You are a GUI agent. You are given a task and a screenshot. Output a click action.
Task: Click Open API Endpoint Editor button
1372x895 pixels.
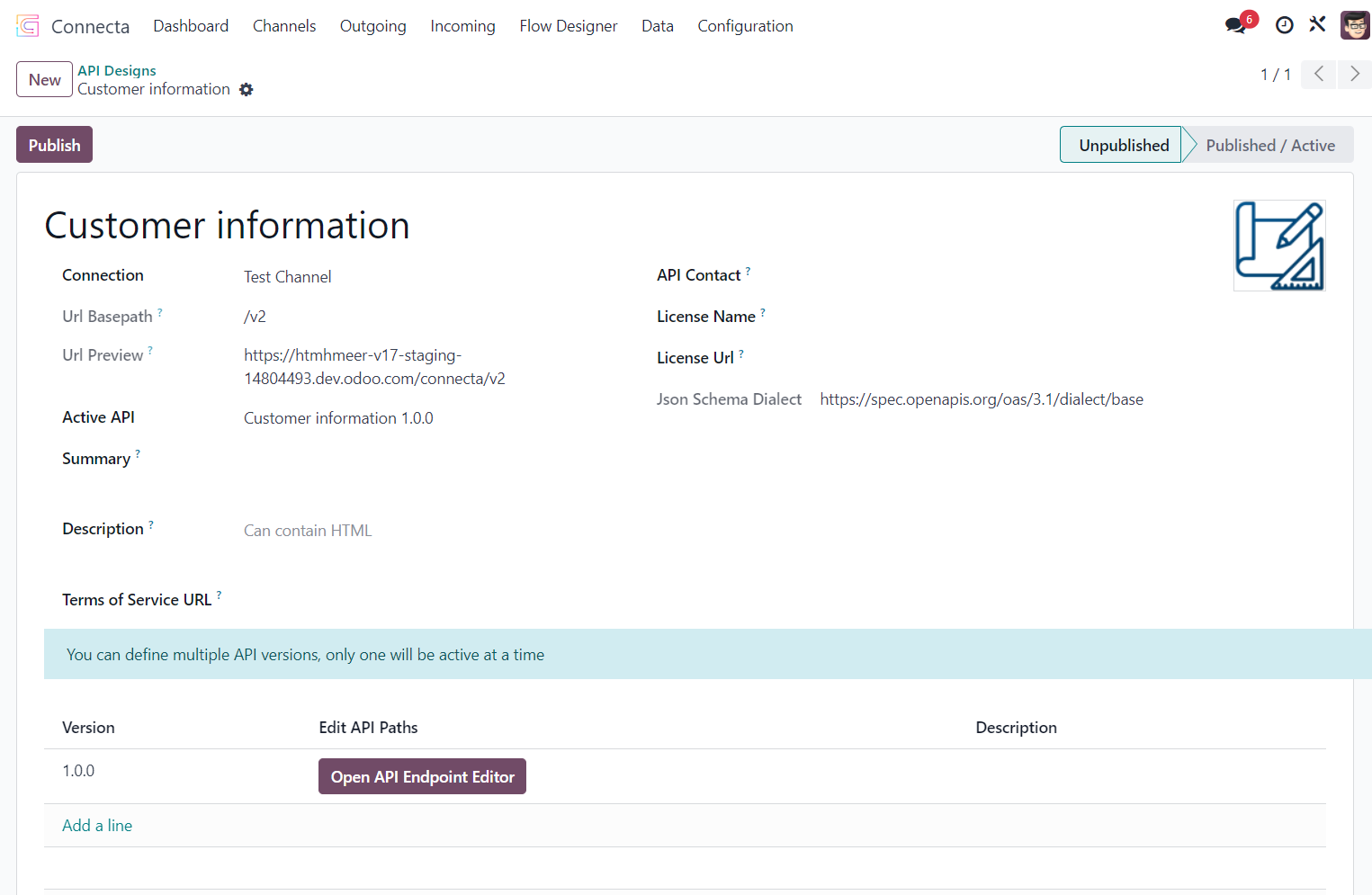422,776
